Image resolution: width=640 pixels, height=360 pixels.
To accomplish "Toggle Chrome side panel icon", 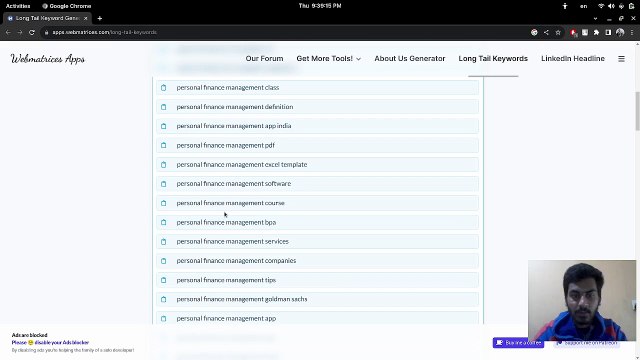I will point(608,32).
